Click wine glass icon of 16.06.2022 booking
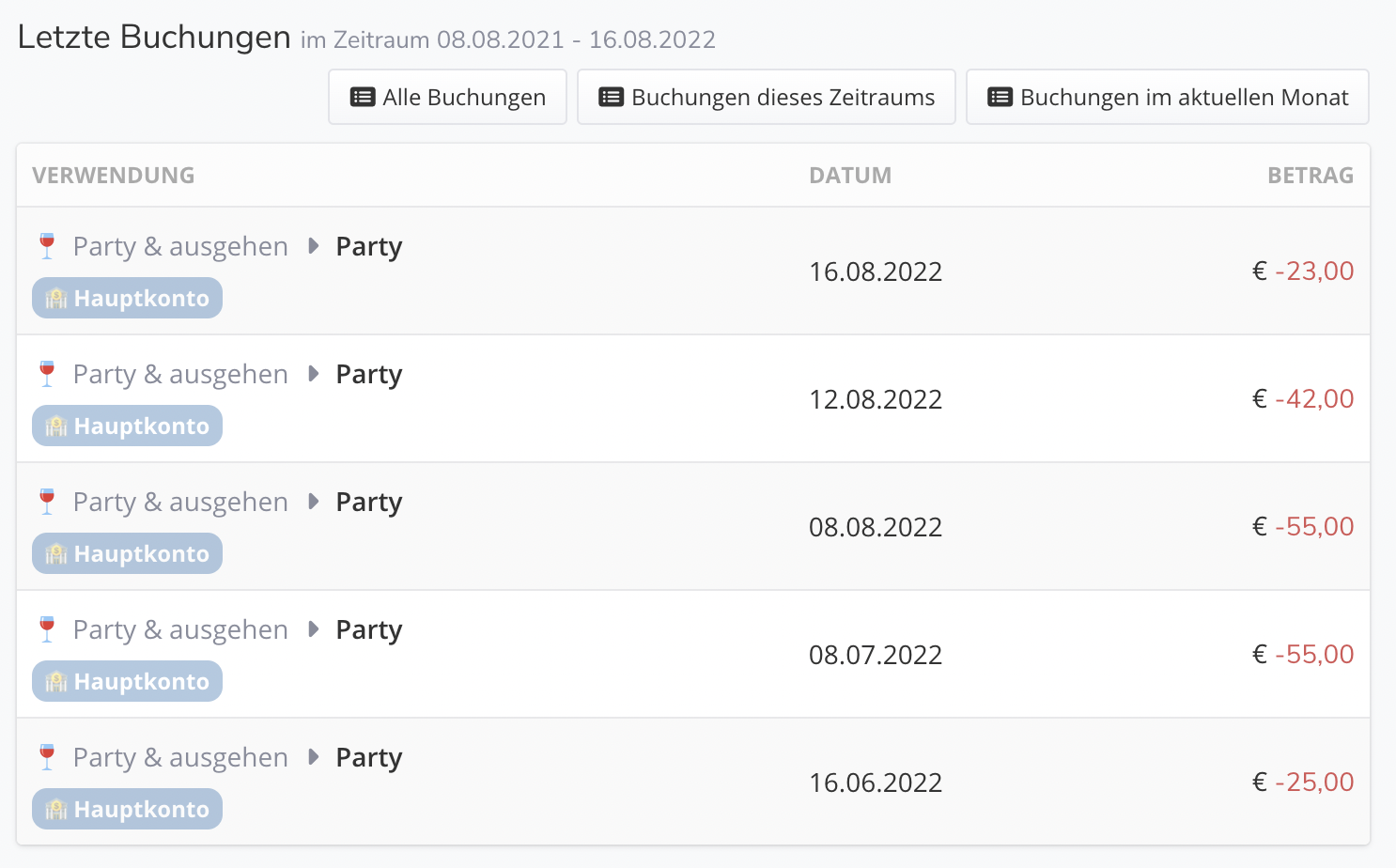The width and height of the screenshot is (1396, 868). 47,757
